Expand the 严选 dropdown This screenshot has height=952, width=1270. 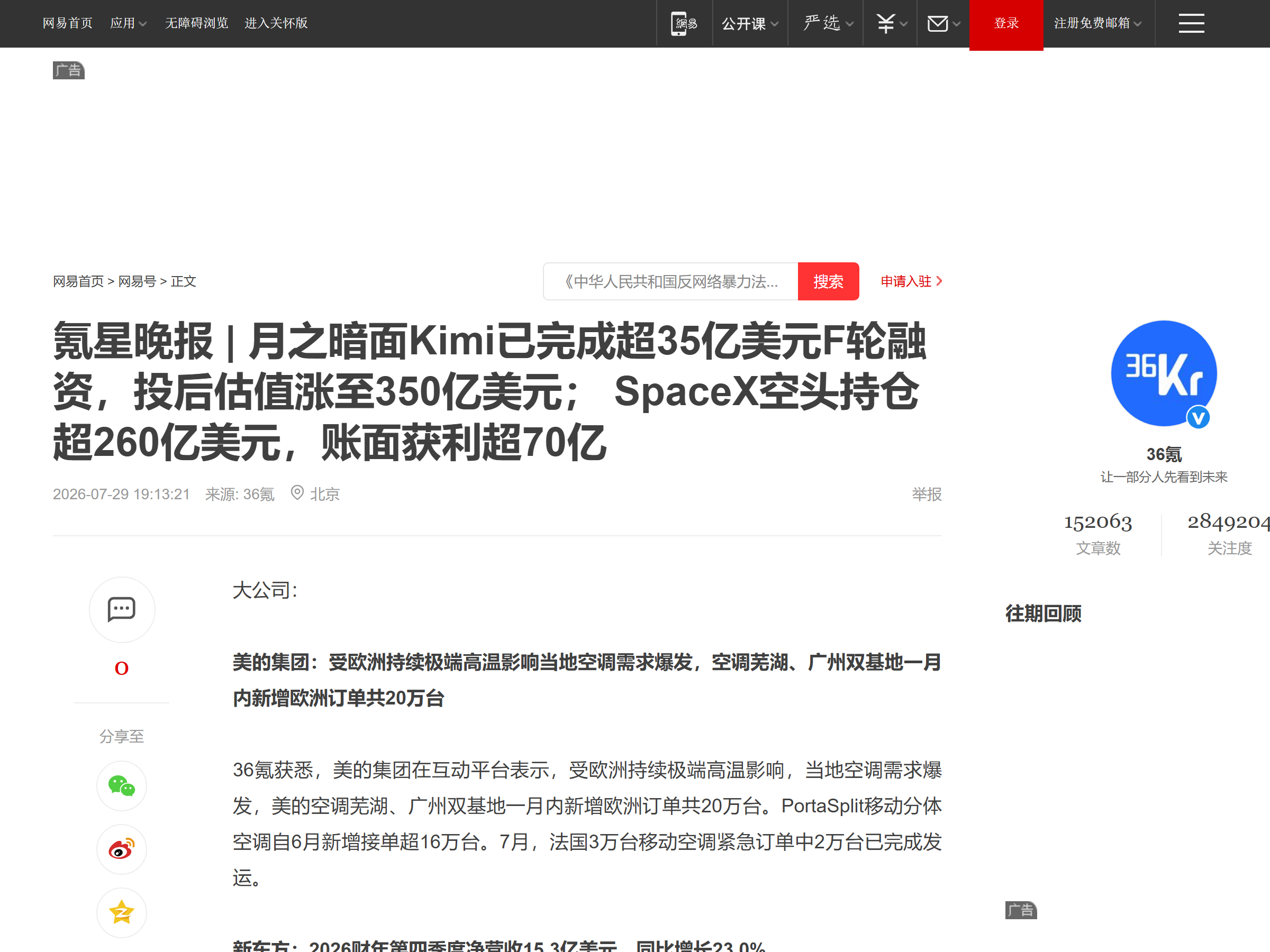pyautogui.click(x=829, y=23)
